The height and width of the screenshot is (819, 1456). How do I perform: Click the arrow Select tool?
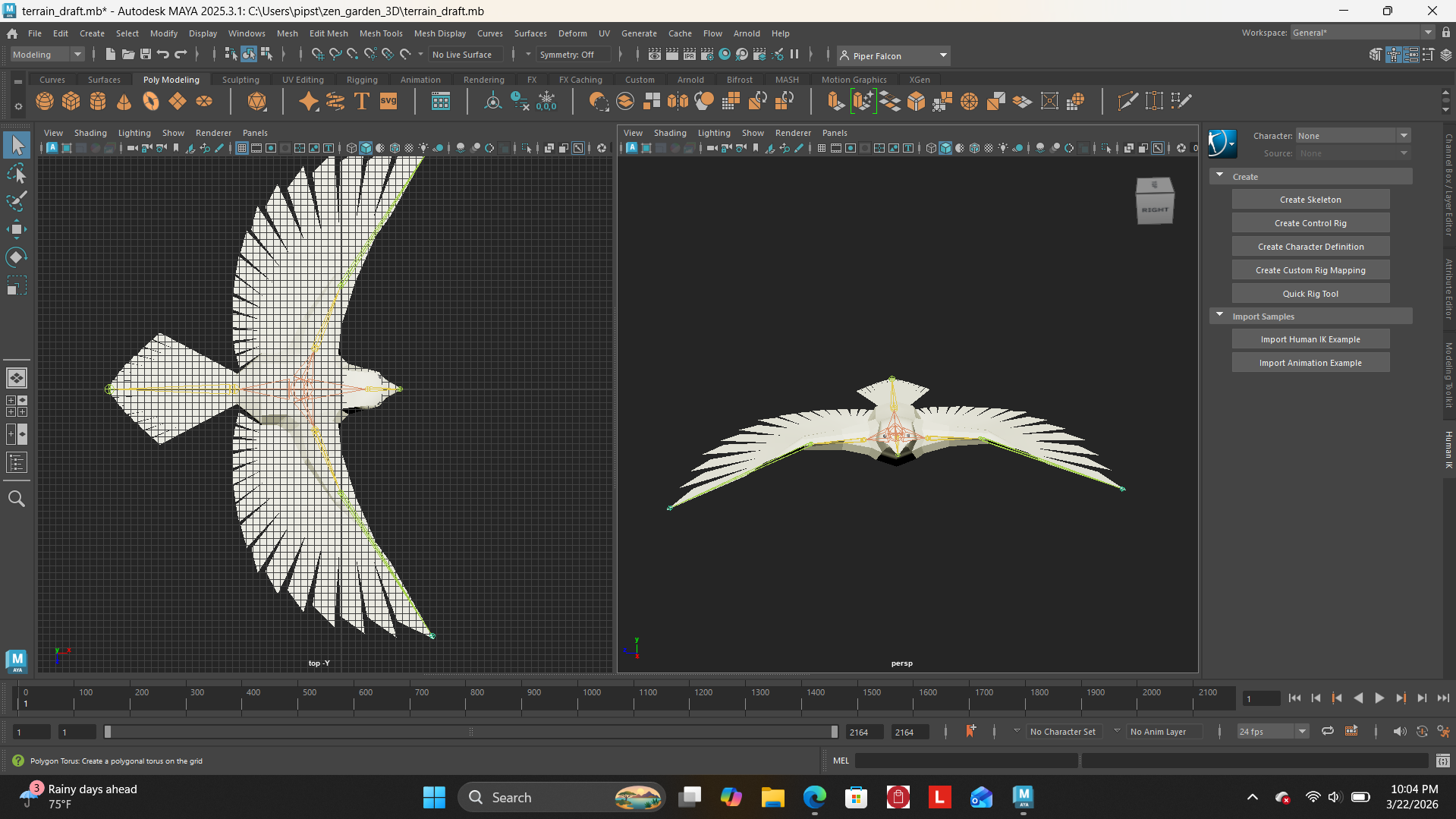point(17,145)
